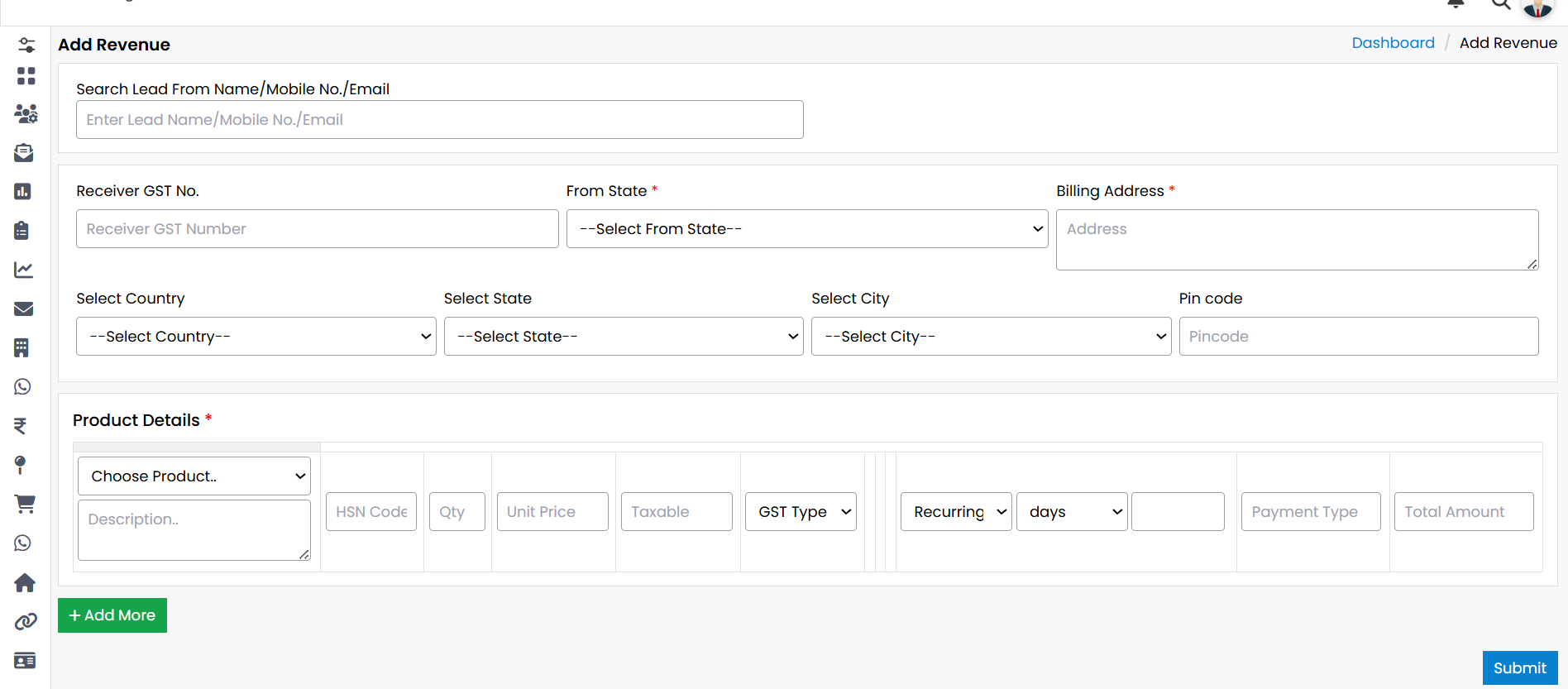1568x689 pixels.
Task: Click the line graph analytics icon
Action: (23, 270)
